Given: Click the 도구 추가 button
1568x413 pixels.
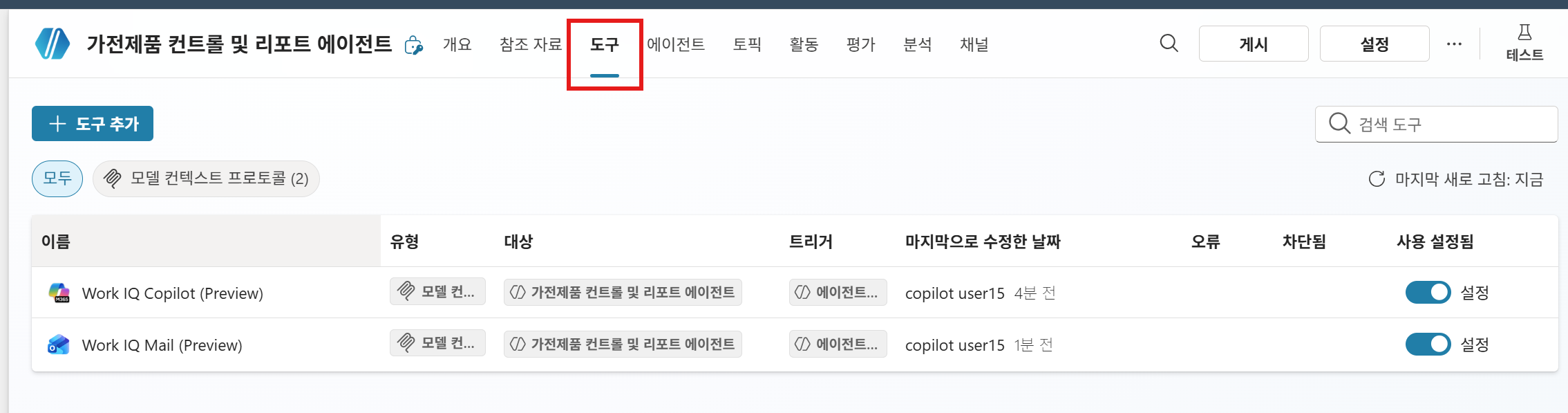Looking at the screenshot, I should tap(93, 124).
